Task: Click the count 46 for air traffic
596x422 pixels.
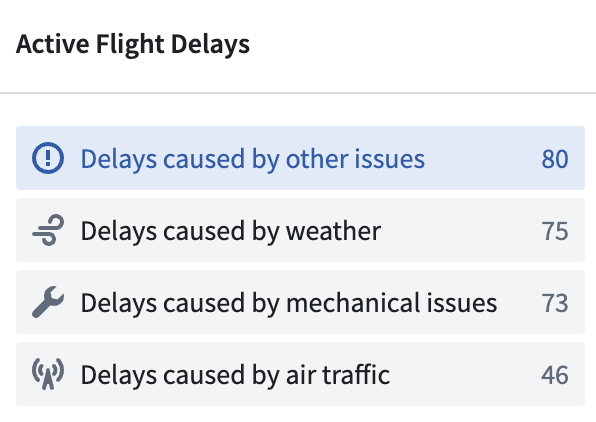Action: [555, 375]
